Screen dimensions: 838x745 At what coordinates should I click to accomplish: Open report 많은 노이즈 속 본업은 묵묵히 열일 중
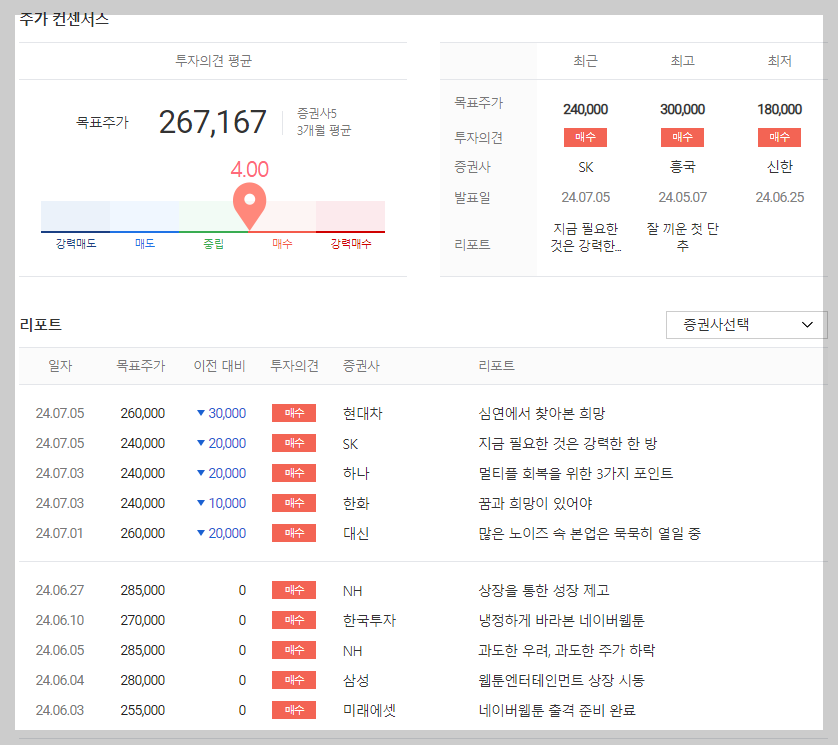[x=589, y=533]
